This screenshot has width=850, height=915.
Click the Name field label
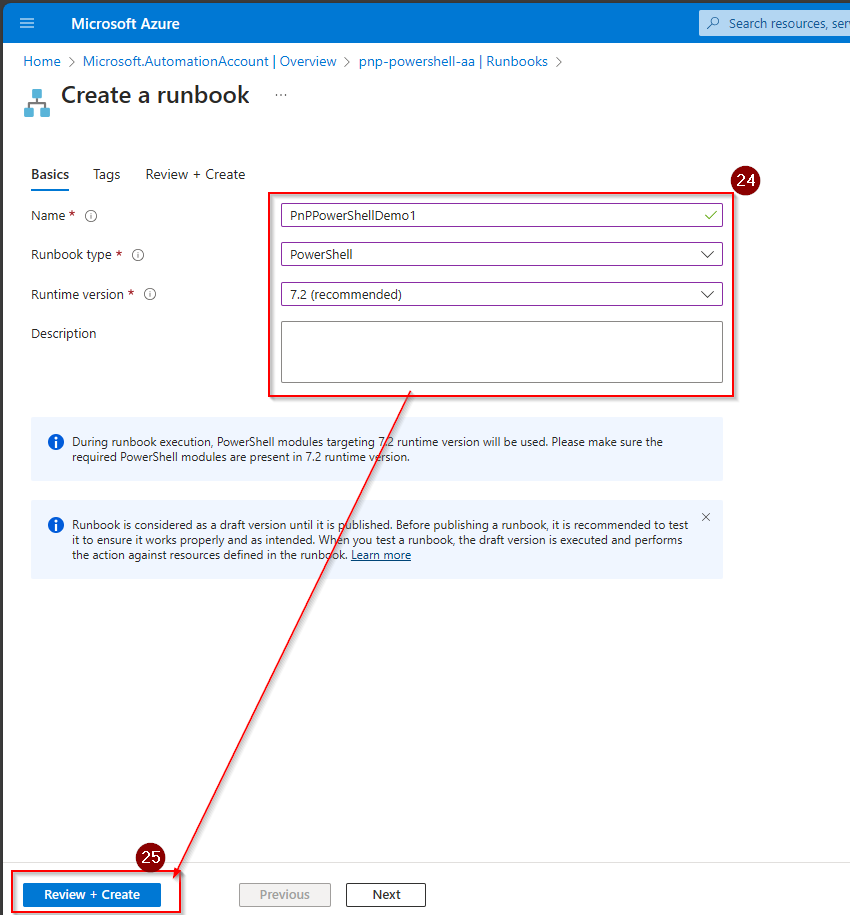(x=48, y=216)
